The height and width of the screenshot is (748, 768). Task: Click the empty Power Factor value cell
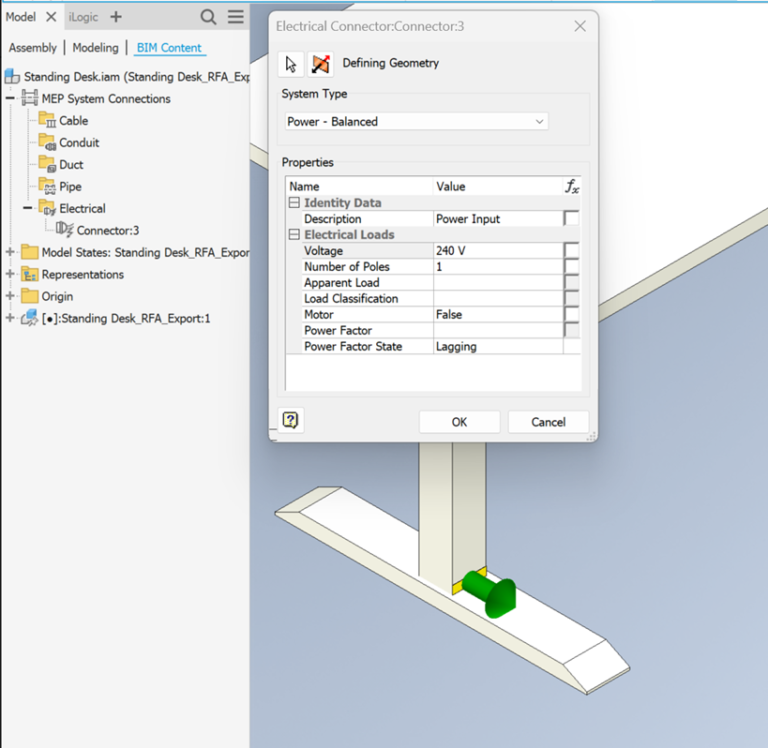pos(498,330)
